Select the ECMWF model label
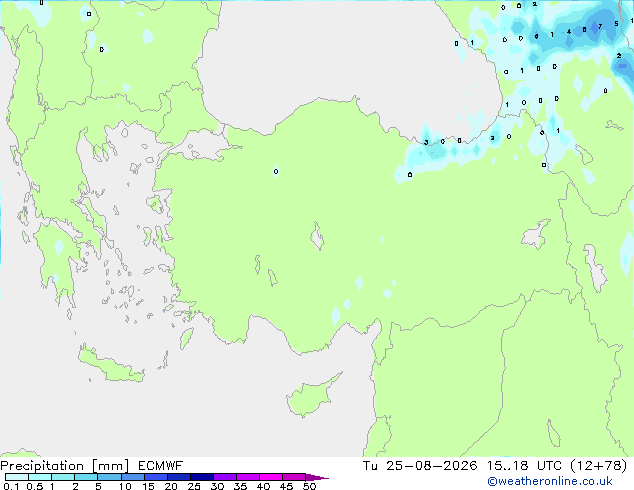The image size is (634, 490). click(x=161, y=466)
